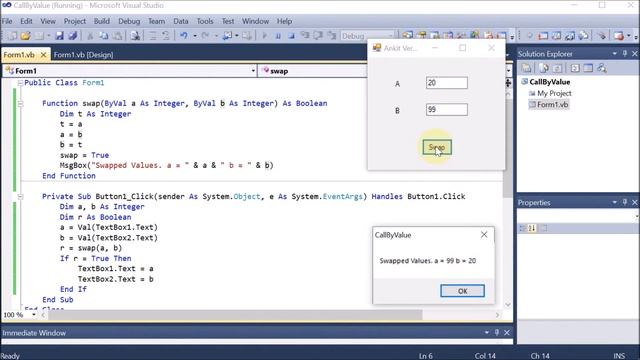Click the Paste toolbar icon
Screen dimensions: 640x360
tap(118, 36)
